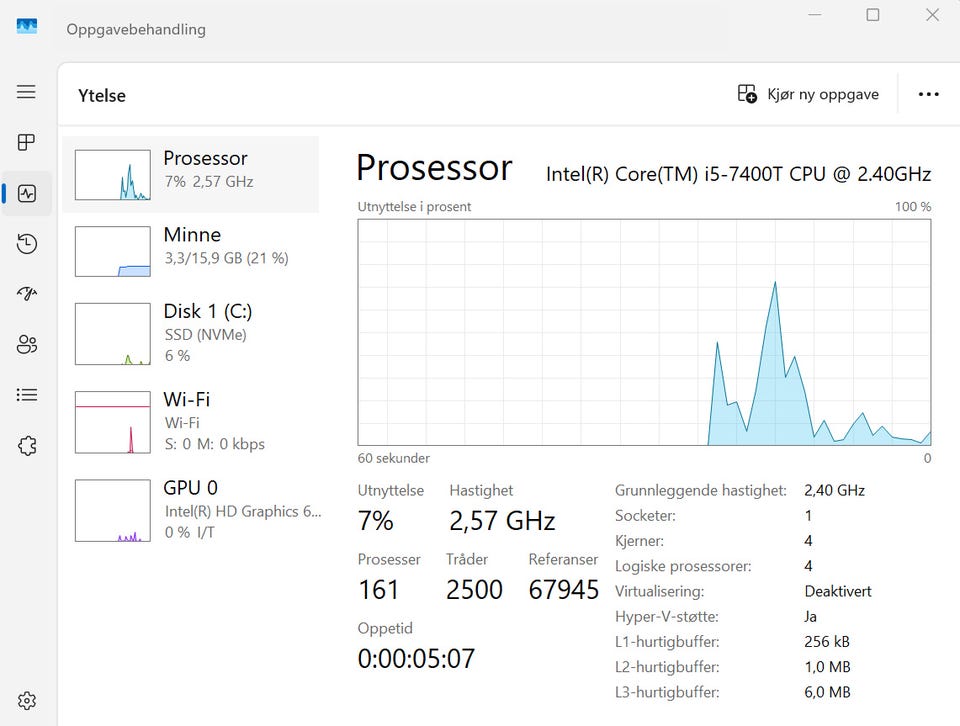Open Settings gear in sidebar
The width and height of the screenshot is (960, 726).
[26, 700]
